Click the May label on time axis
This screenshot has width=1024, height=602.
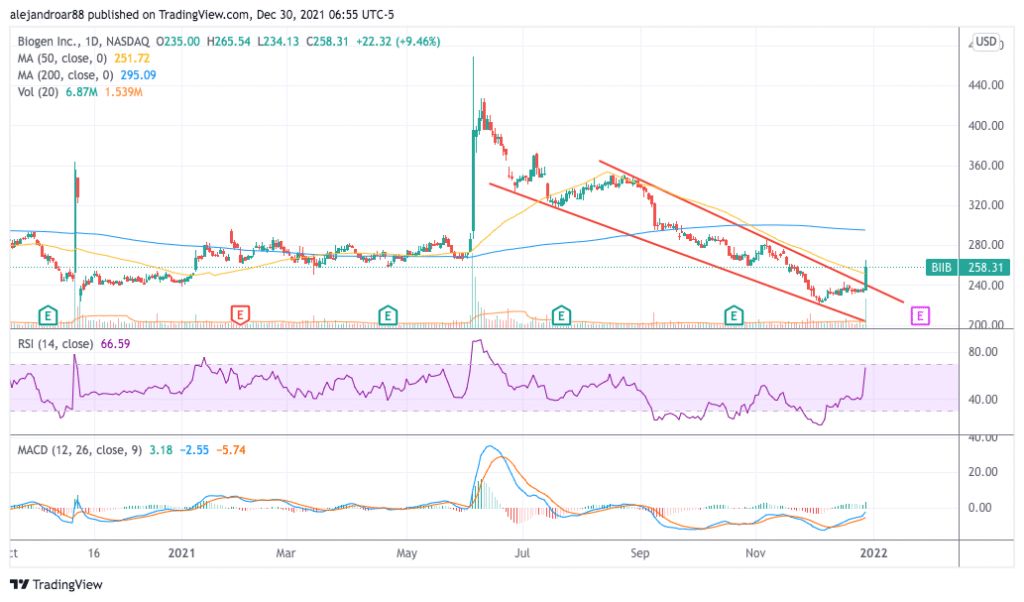coord(406,553)
